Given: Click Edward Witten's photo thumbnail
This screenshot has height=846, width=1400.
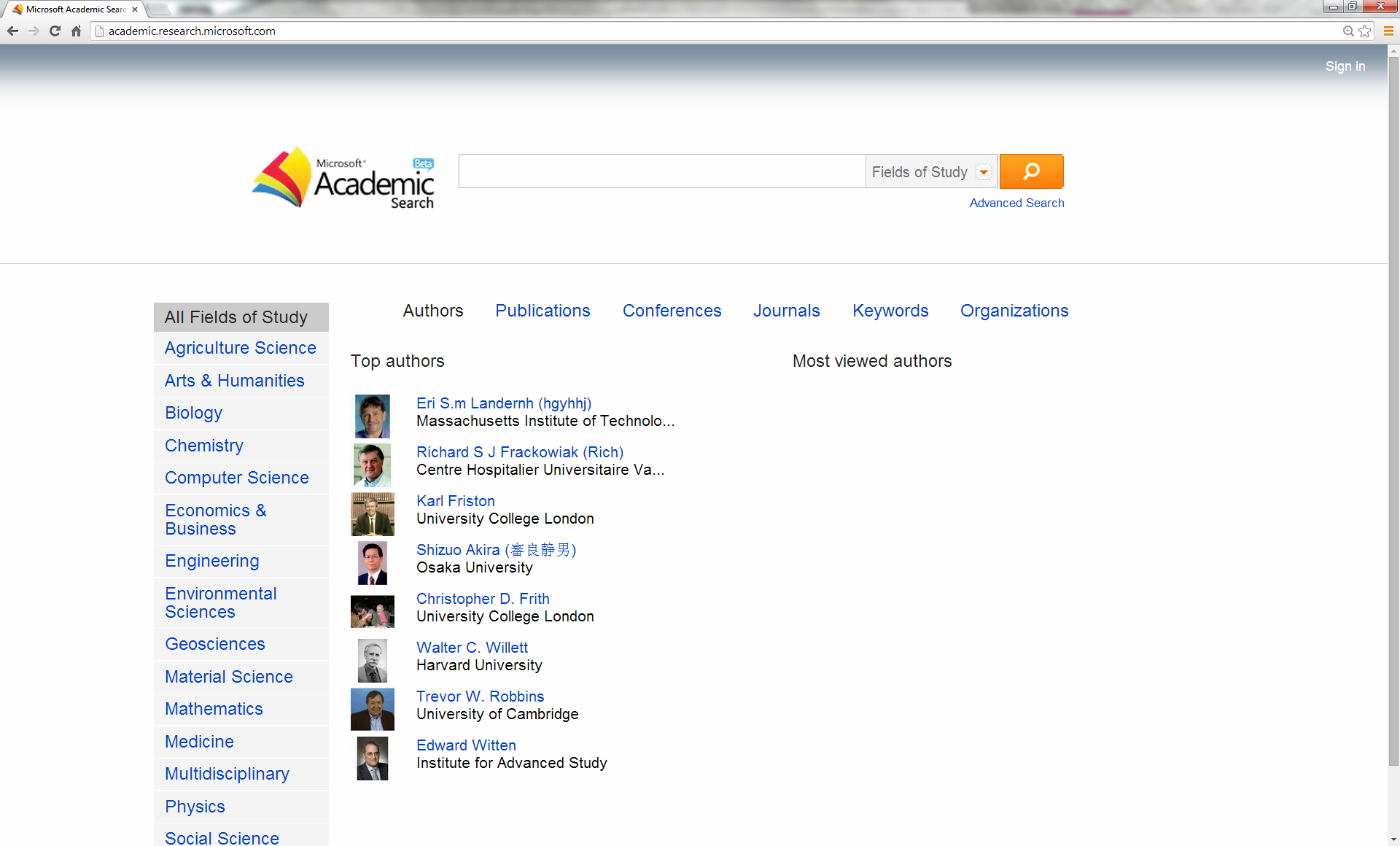Looking at the screenshot, I should pyautogui.click(x=373, y=758).
